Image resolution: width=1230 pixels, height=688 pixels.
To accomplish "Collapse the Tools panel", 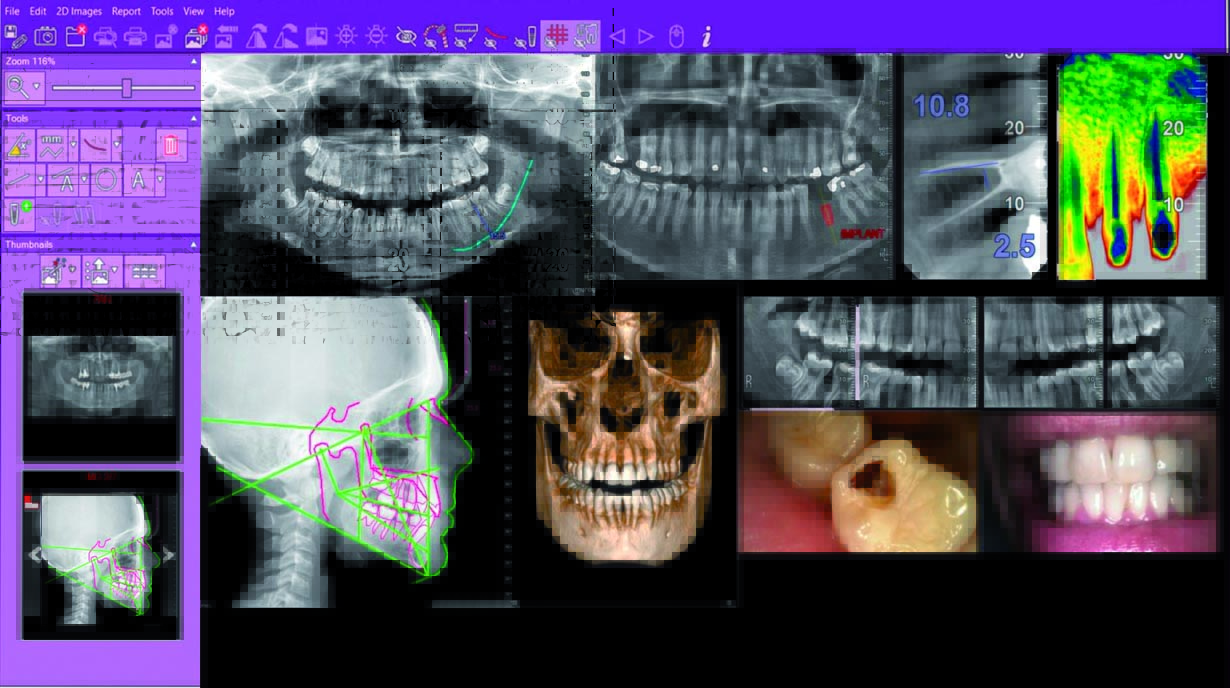I will 193,118.
